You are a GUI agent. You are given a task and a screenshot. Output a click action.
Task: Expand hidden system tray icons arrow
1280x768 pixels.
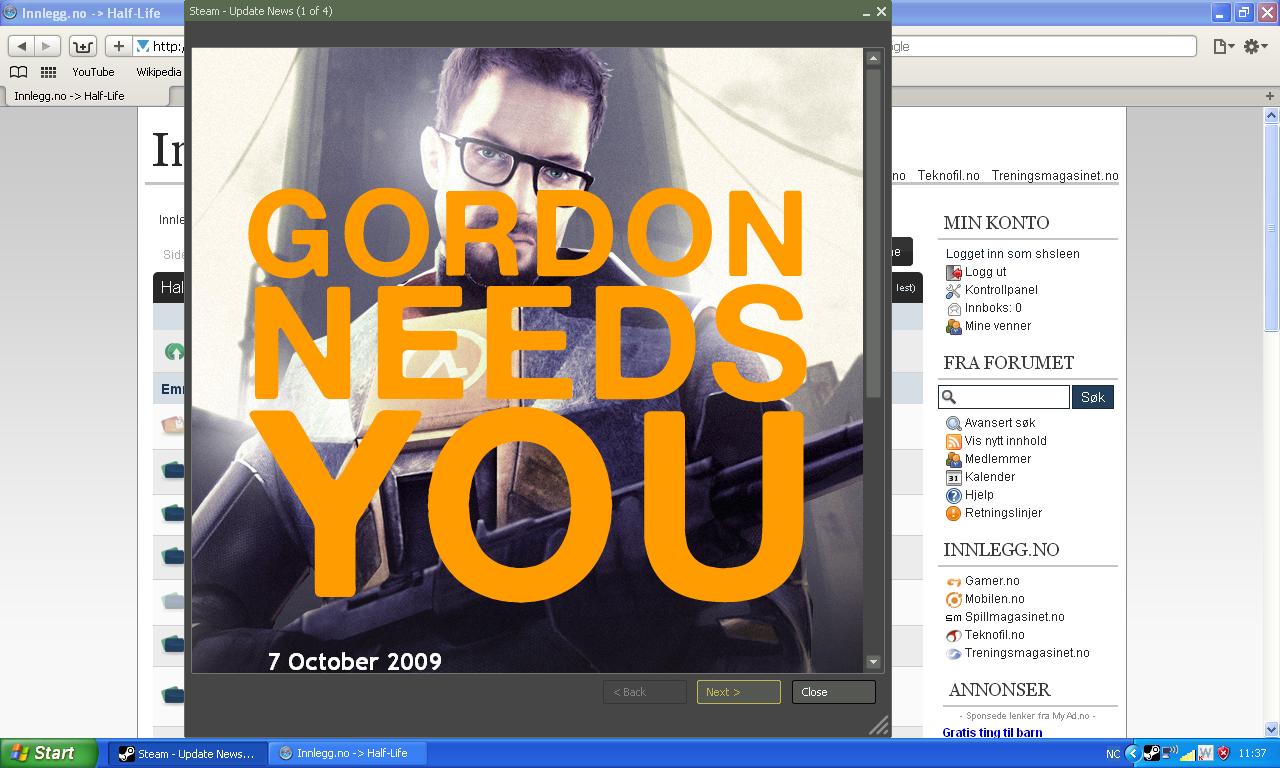click(x=1132, y=753)
